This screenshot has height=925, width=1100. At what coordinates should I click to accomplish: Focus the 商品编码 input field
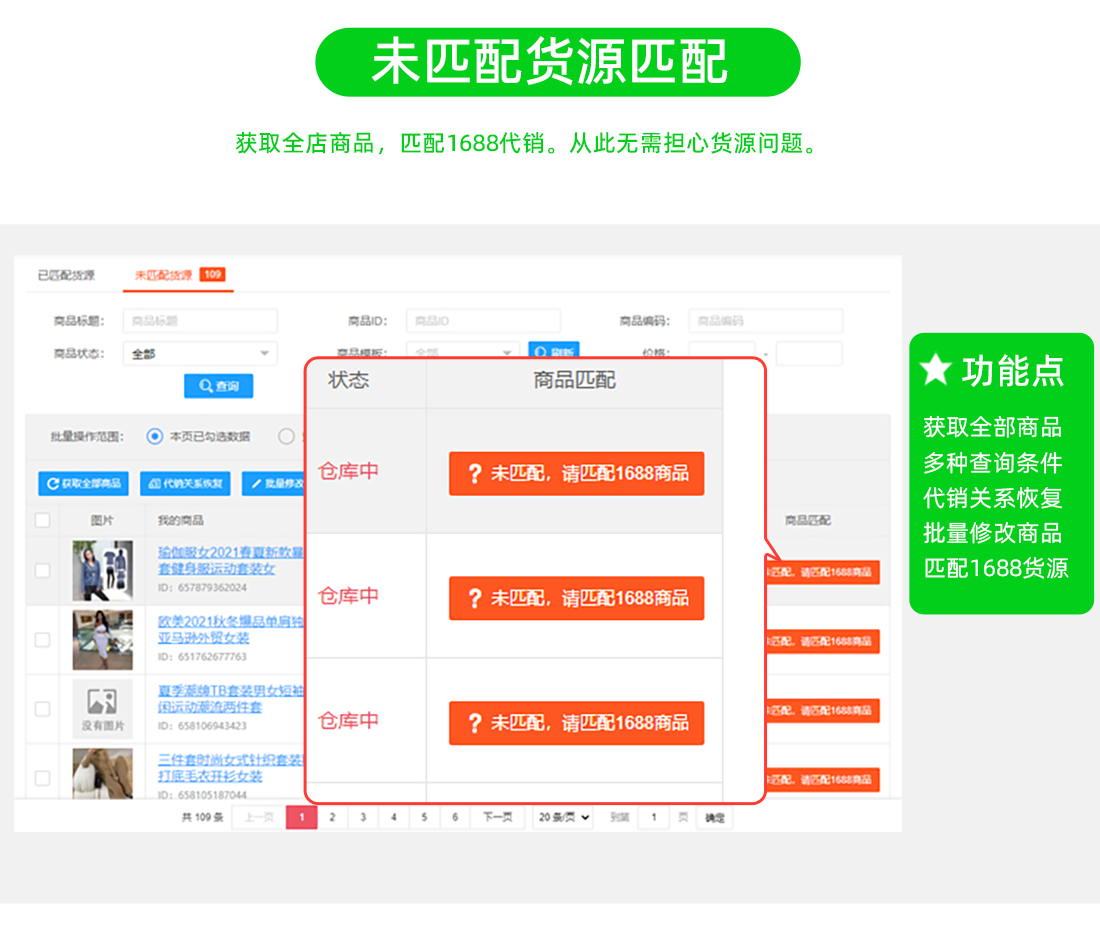[765, 320]
